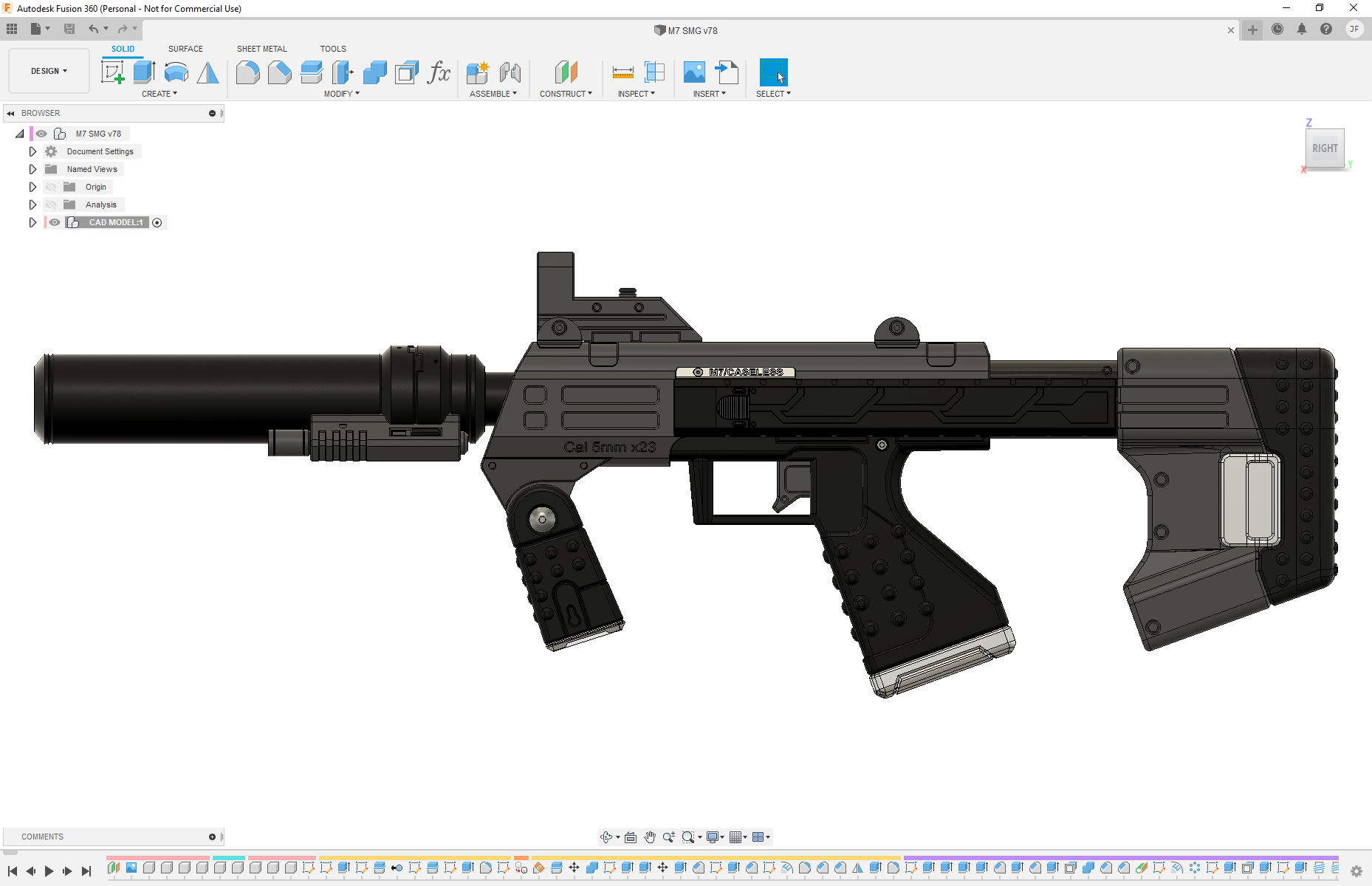Click the RIGHT face of ViewCube

(1325, 148)
